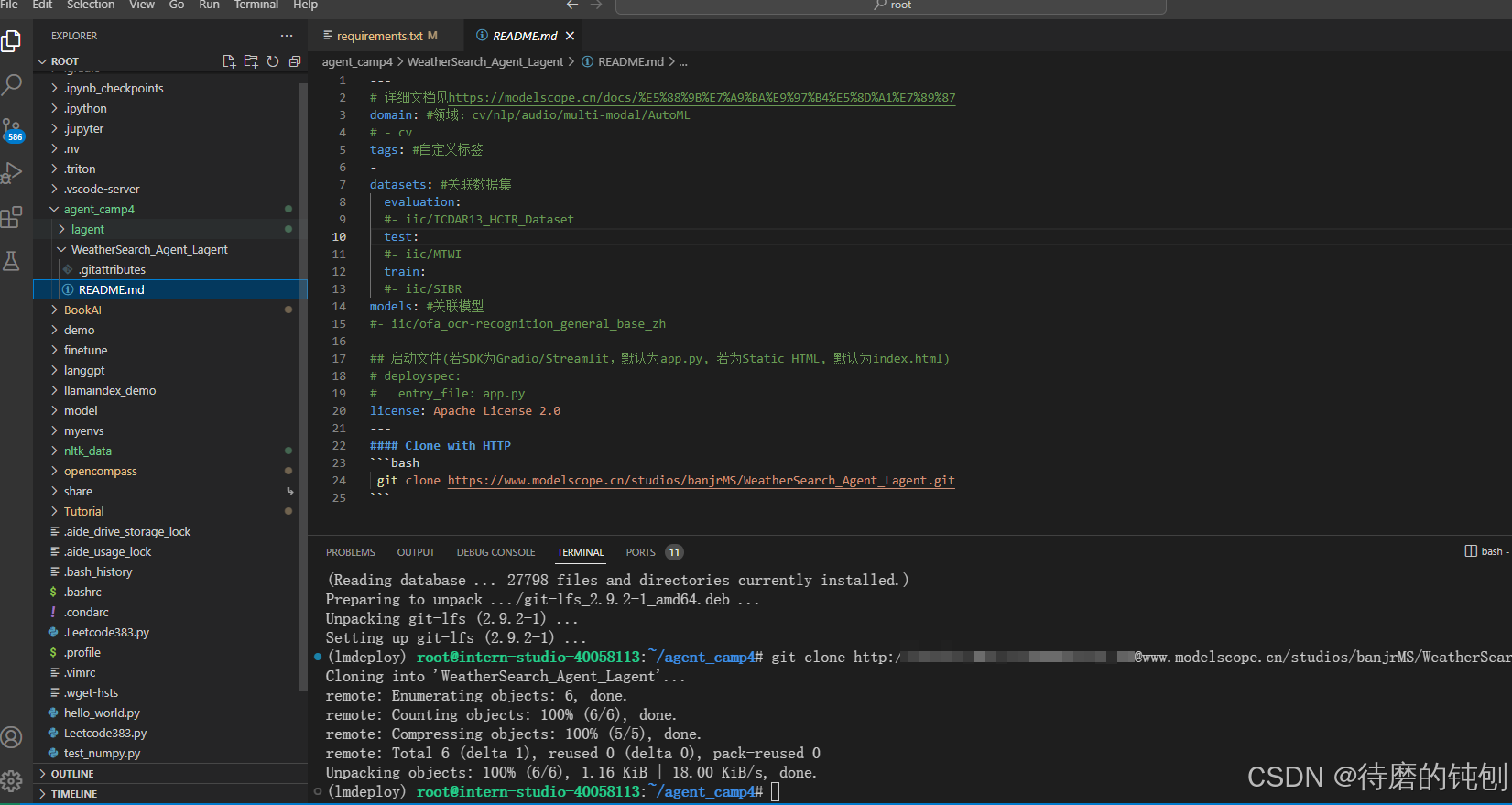The image size is (1512, 805).
Task: Click WeatherSearch_Agent_Lagent in the breadcrumb
Action: point(484,61)
